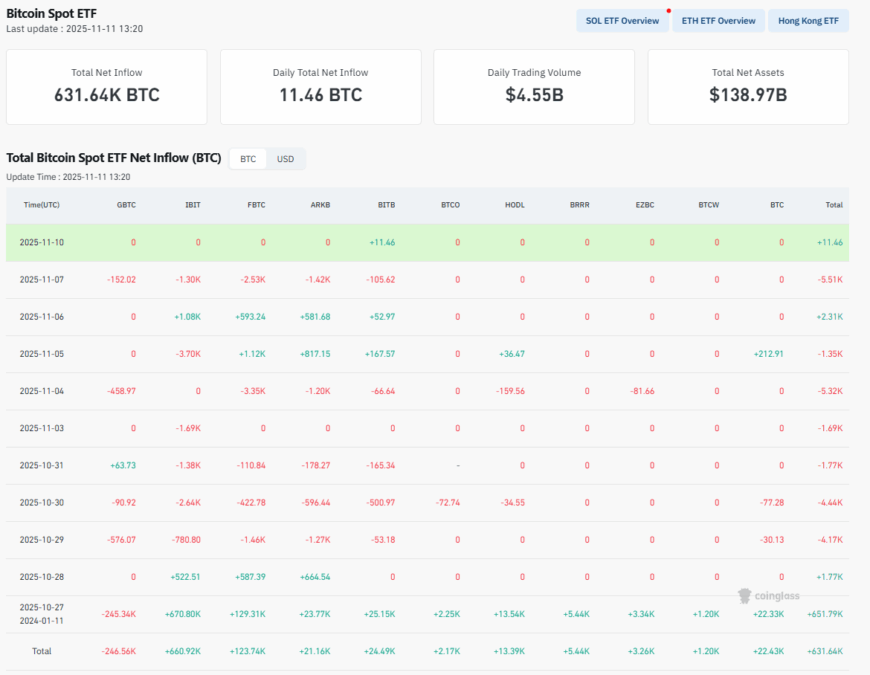This screenshot has width=870, height=675.
Task: Click the Daily Trading Volume card
Action: 534,87
